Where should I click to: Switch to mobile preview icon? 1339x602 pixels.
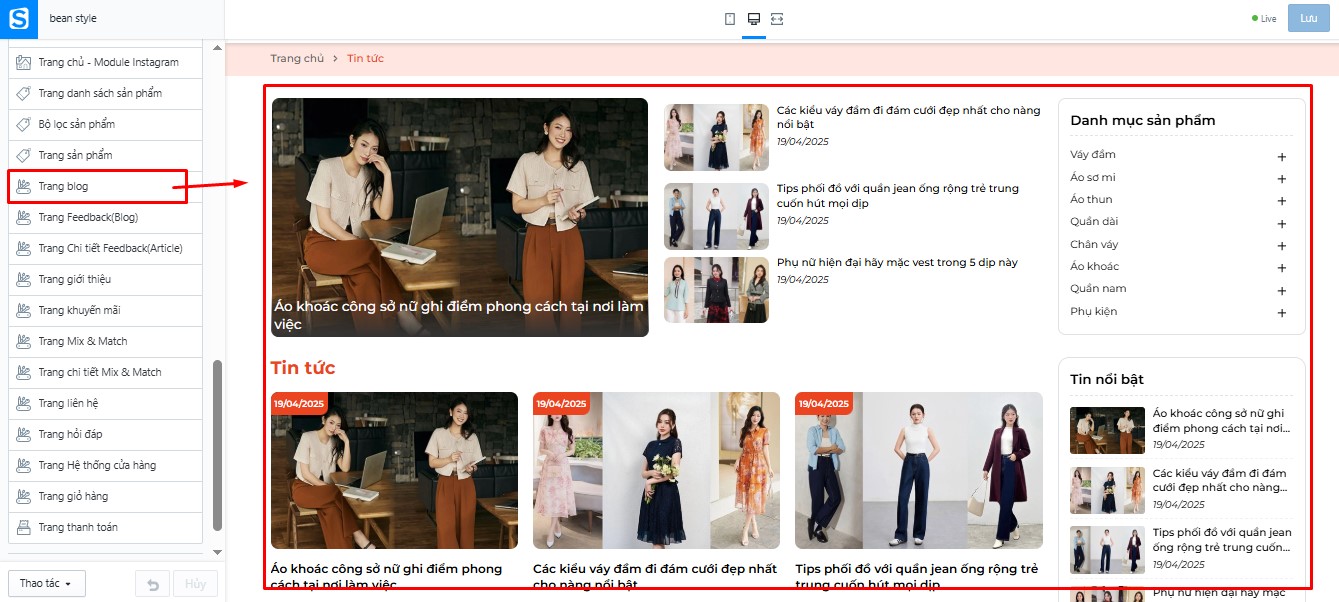730,19
